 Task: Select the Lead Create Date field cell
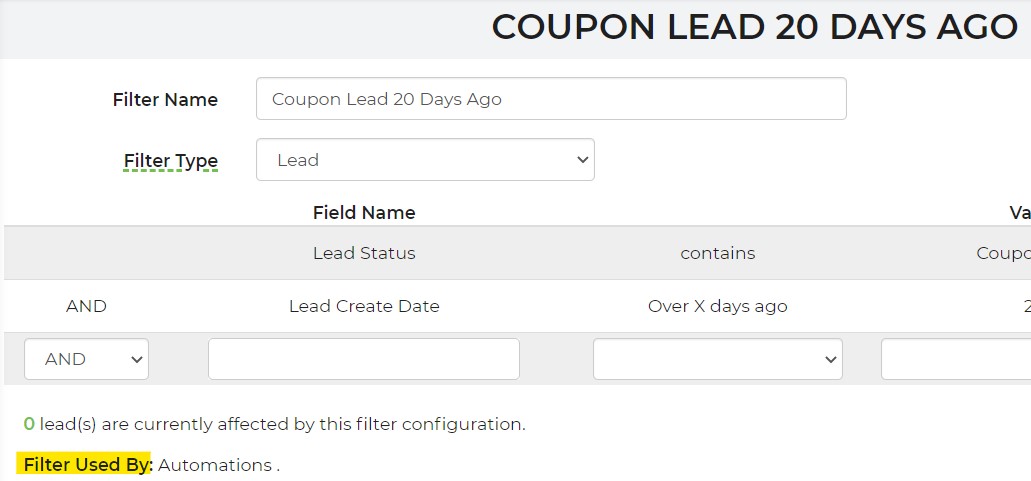coord(364,306)
